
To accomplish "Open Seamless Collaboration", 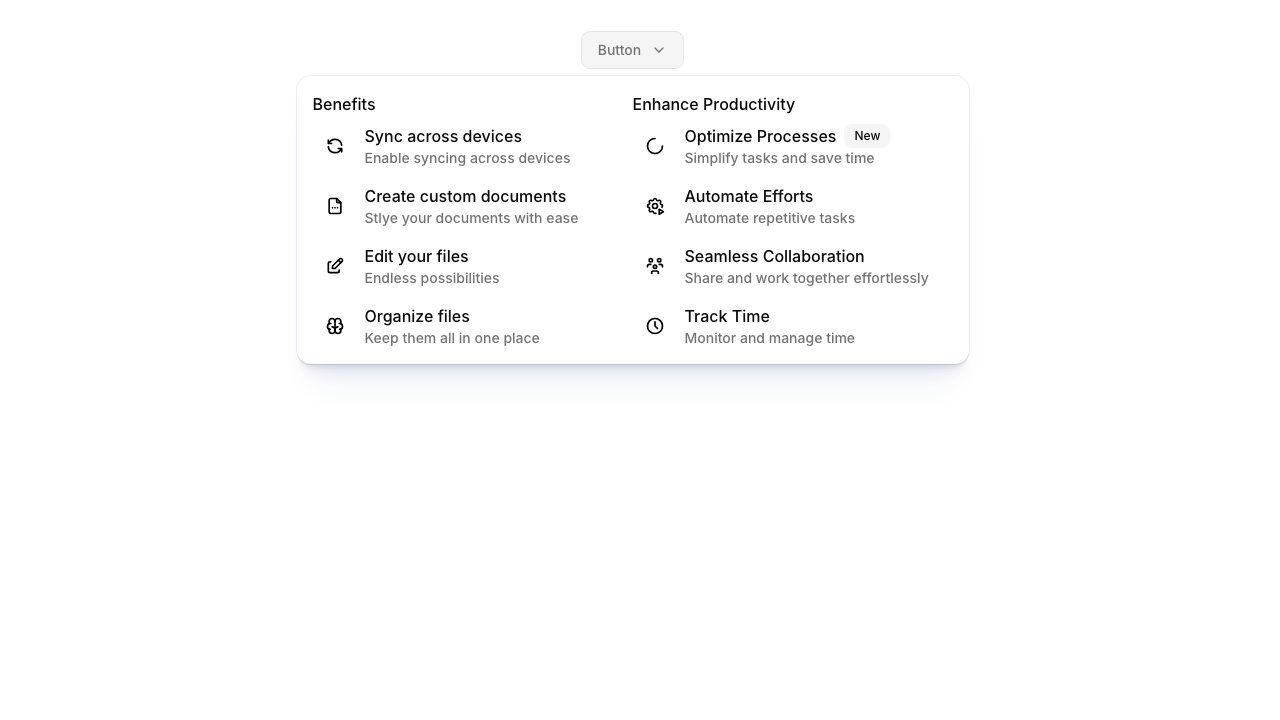I will pyautogui.click(x=774, y=257).
